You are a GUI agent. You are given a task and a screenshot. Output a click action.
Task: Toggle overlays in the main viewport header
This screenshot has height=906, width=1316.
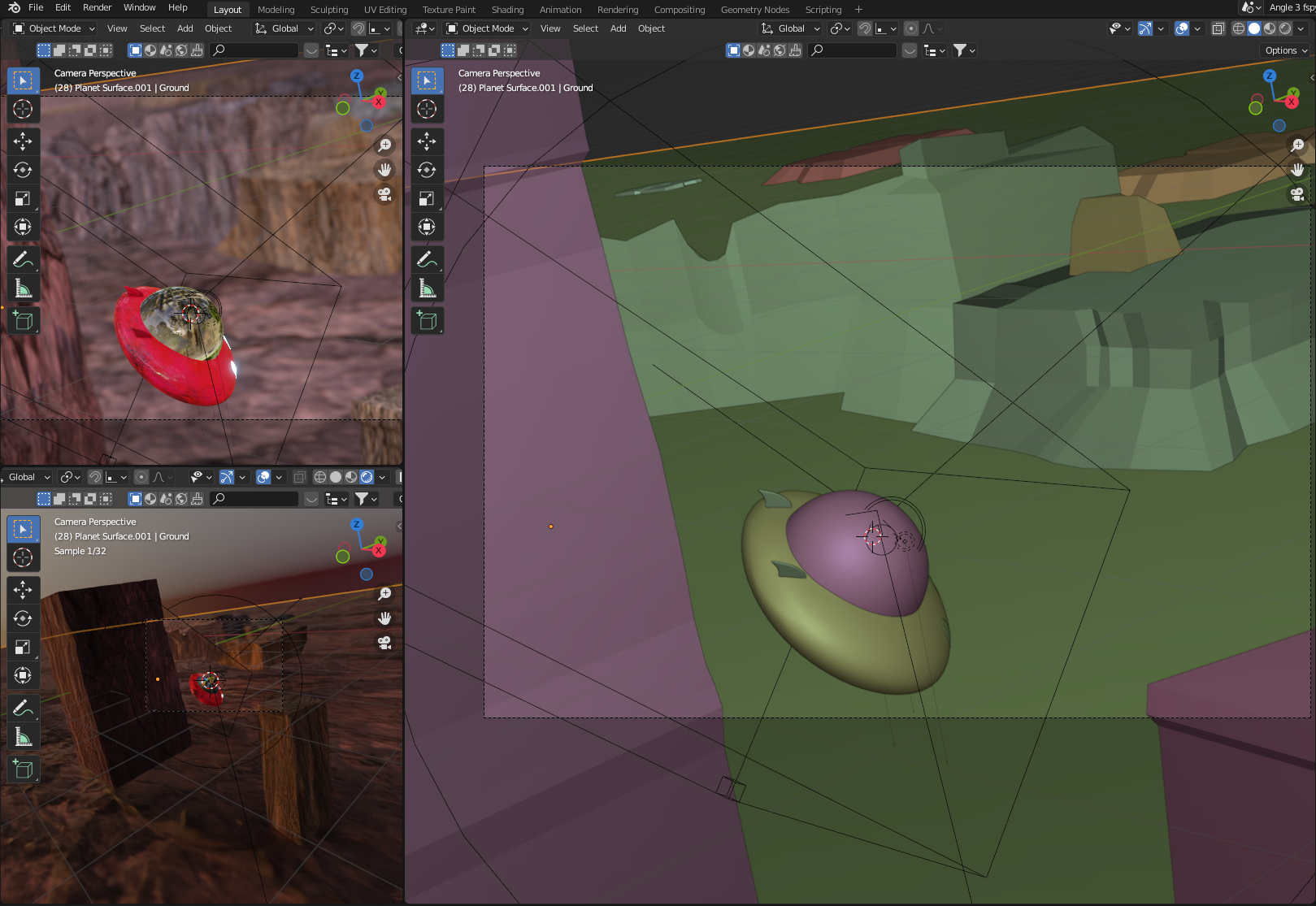pyautogui.click(x=1182, y=28)
